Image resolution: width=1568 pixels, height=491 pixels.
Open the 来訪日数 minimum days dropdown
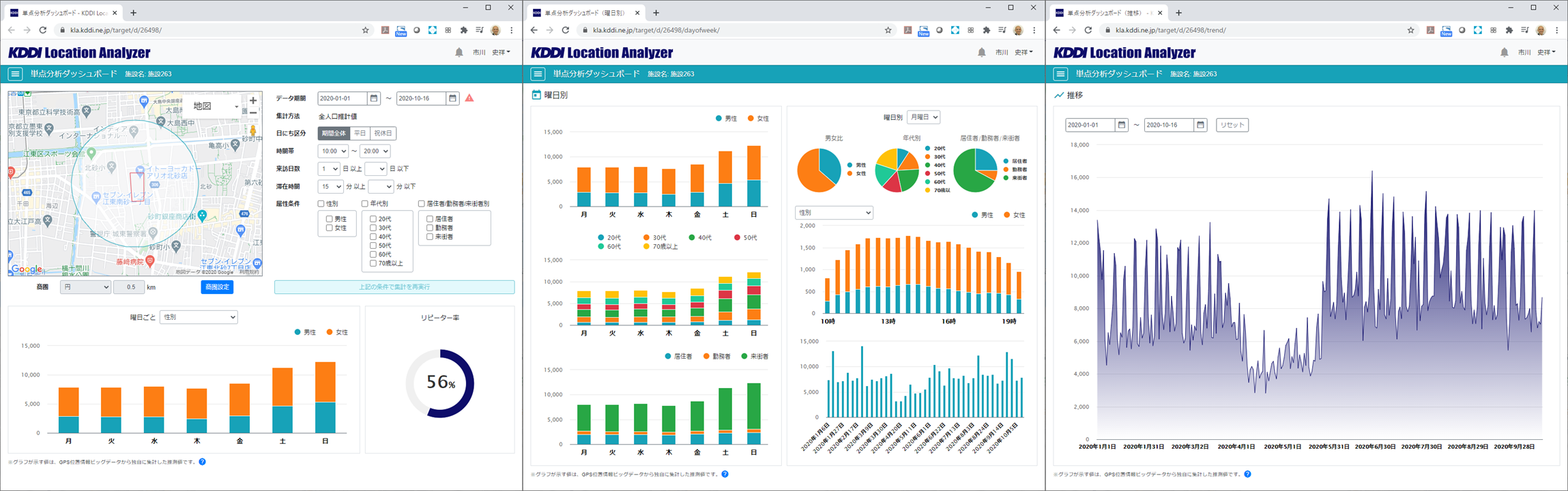click(329, 169)
